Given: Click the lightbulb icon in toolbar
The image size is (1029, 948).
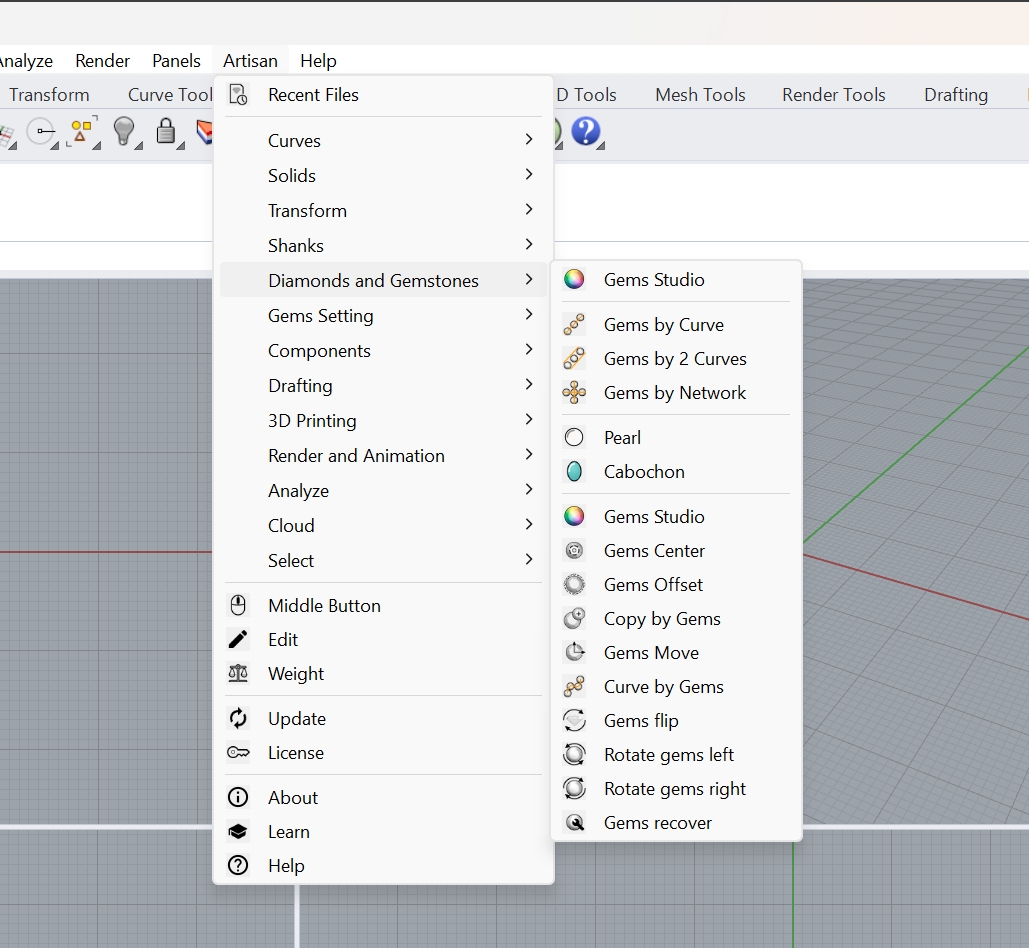Looking at the screenshot, I should tap(123, 131).
